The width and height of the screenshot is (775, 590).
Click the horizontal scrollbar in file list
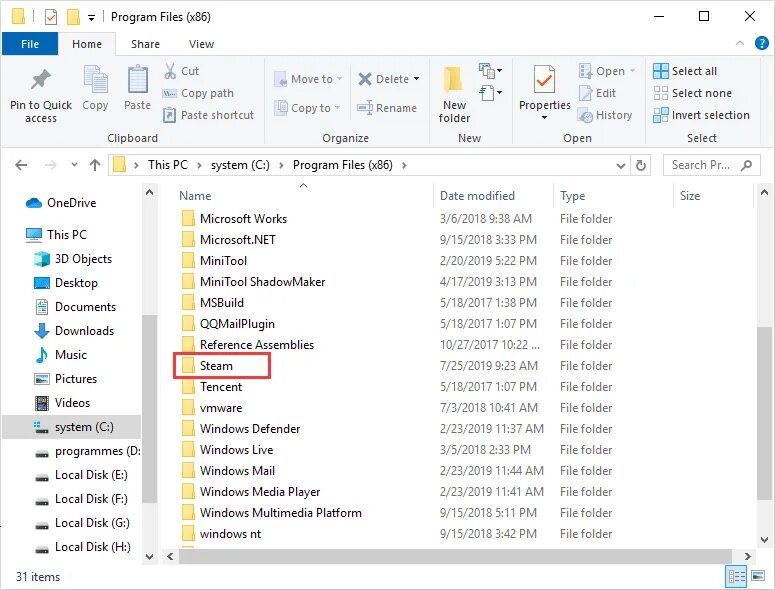(455, 556)
